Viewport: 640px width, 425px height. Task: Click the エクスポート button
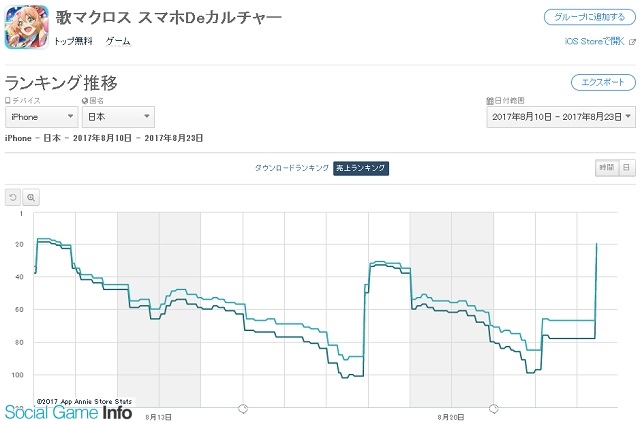tap(603, 82)
